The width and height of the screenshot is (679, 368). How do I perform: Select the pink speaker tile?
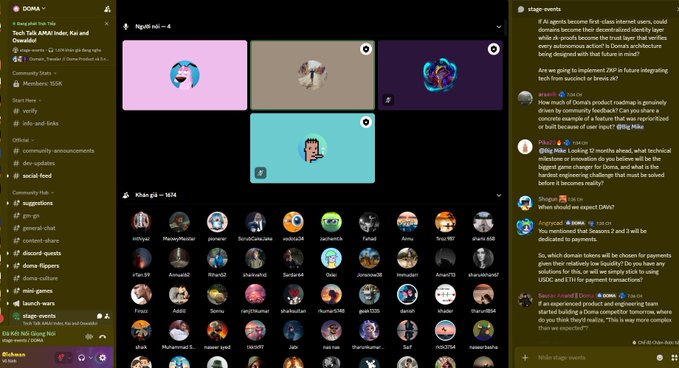[185, 75]
